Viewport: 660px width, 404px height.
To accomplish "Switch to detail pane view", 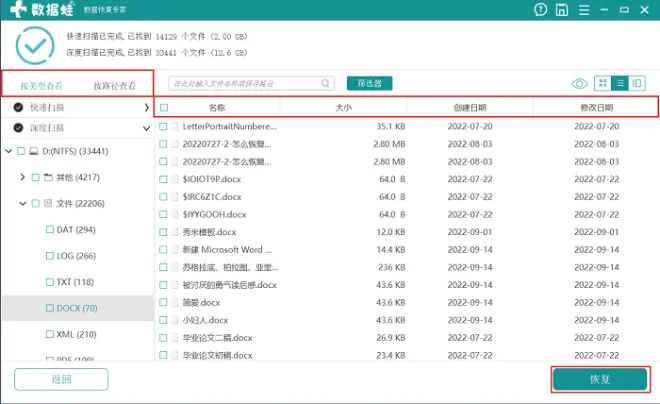I will pos(637,83).
